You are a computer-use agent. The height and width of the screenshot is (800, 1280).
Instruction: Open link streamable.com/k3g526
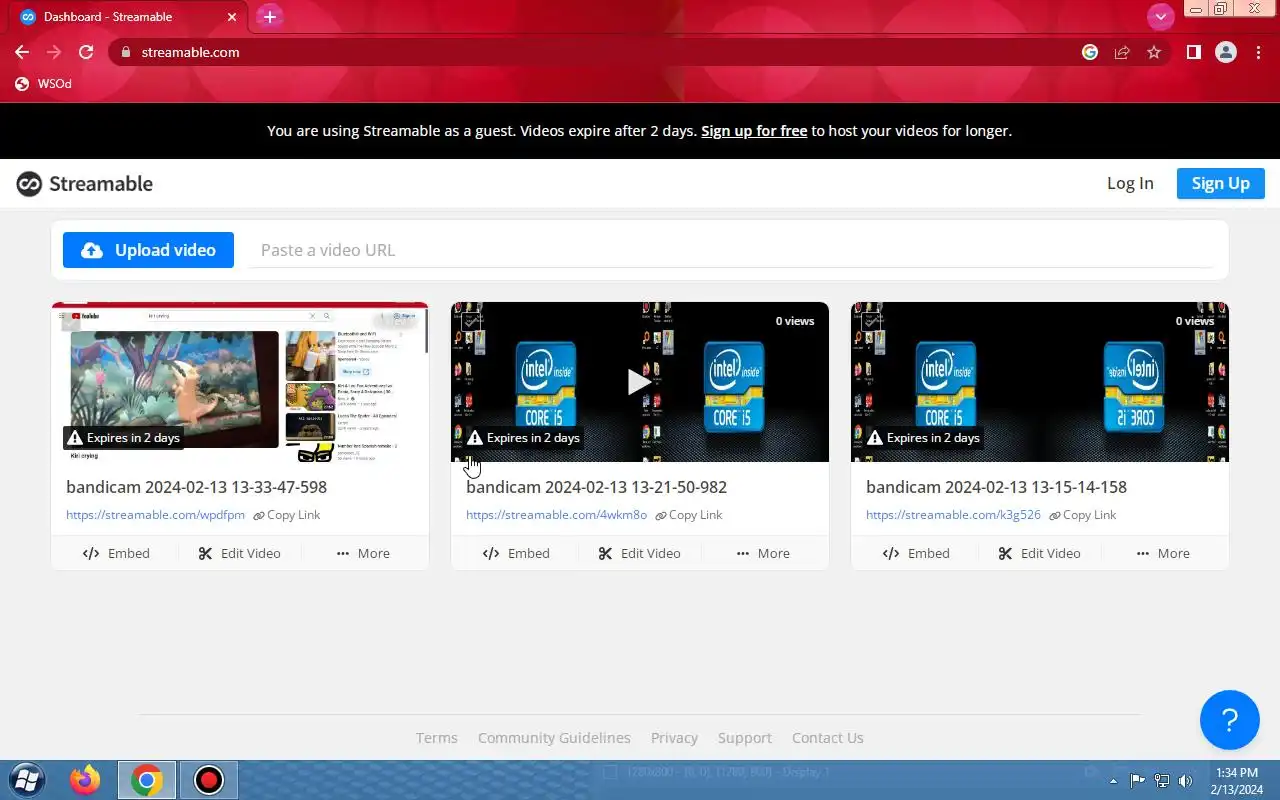[953, 515]
